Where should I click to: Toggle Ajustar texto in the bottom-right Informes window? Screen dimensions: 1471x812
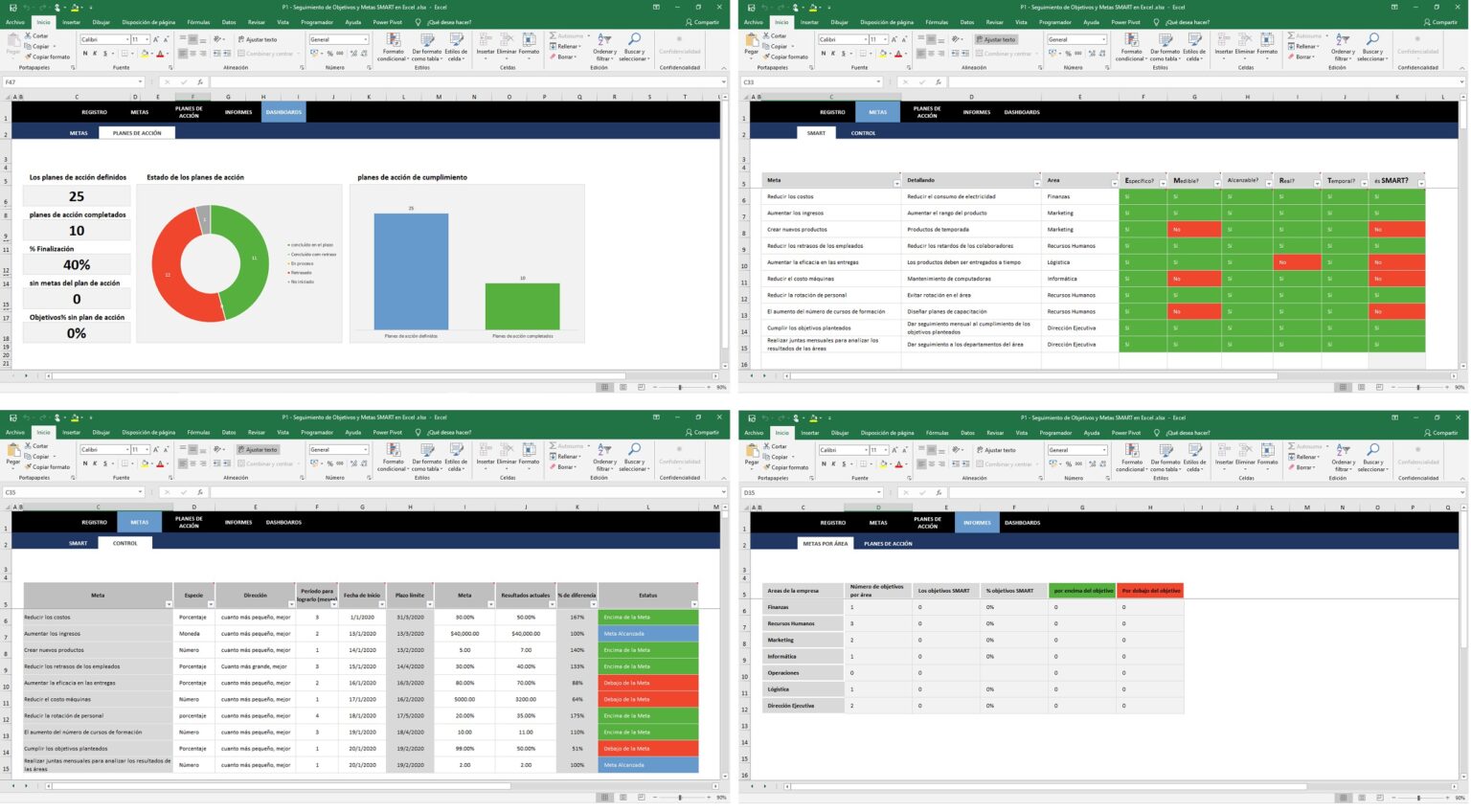pos(995,449)
